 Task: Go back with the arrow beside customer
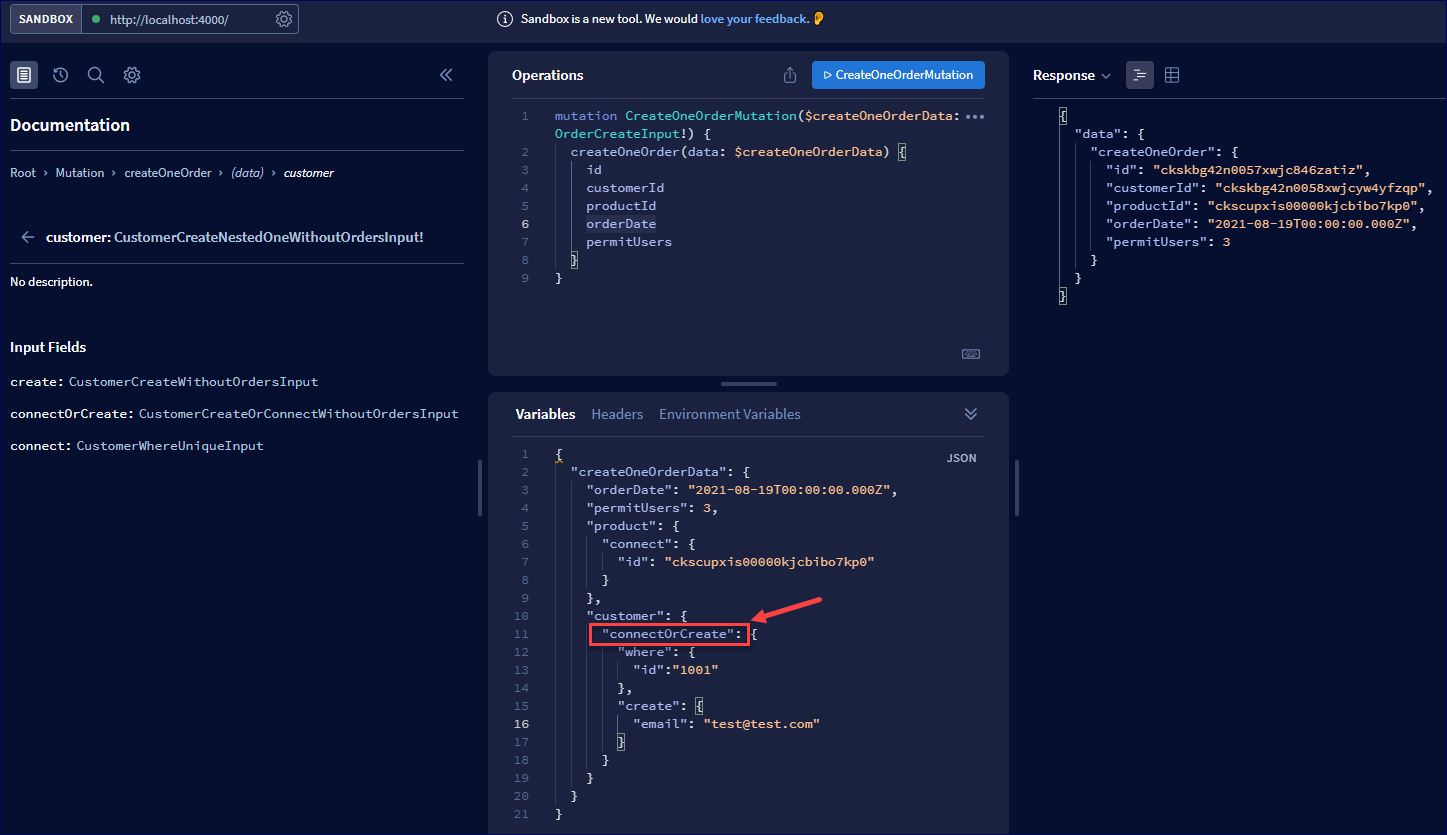pos(28,237)
